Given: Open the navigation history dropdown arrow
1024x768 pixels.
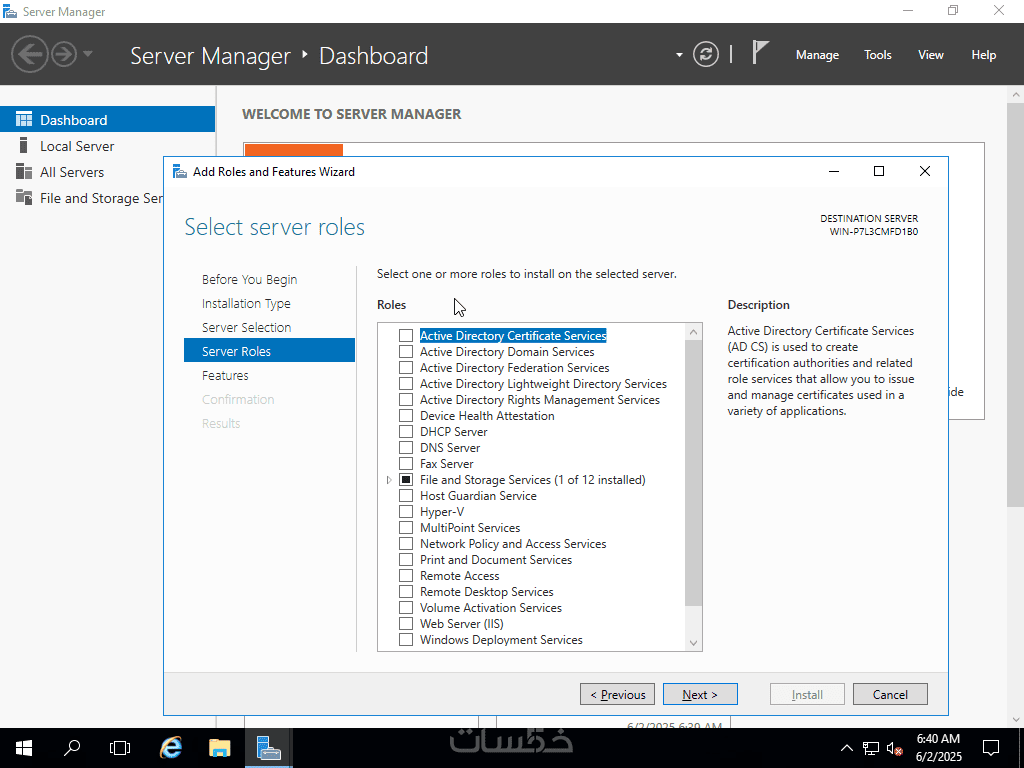Looking at the screenshot, I should coord(88,54).
